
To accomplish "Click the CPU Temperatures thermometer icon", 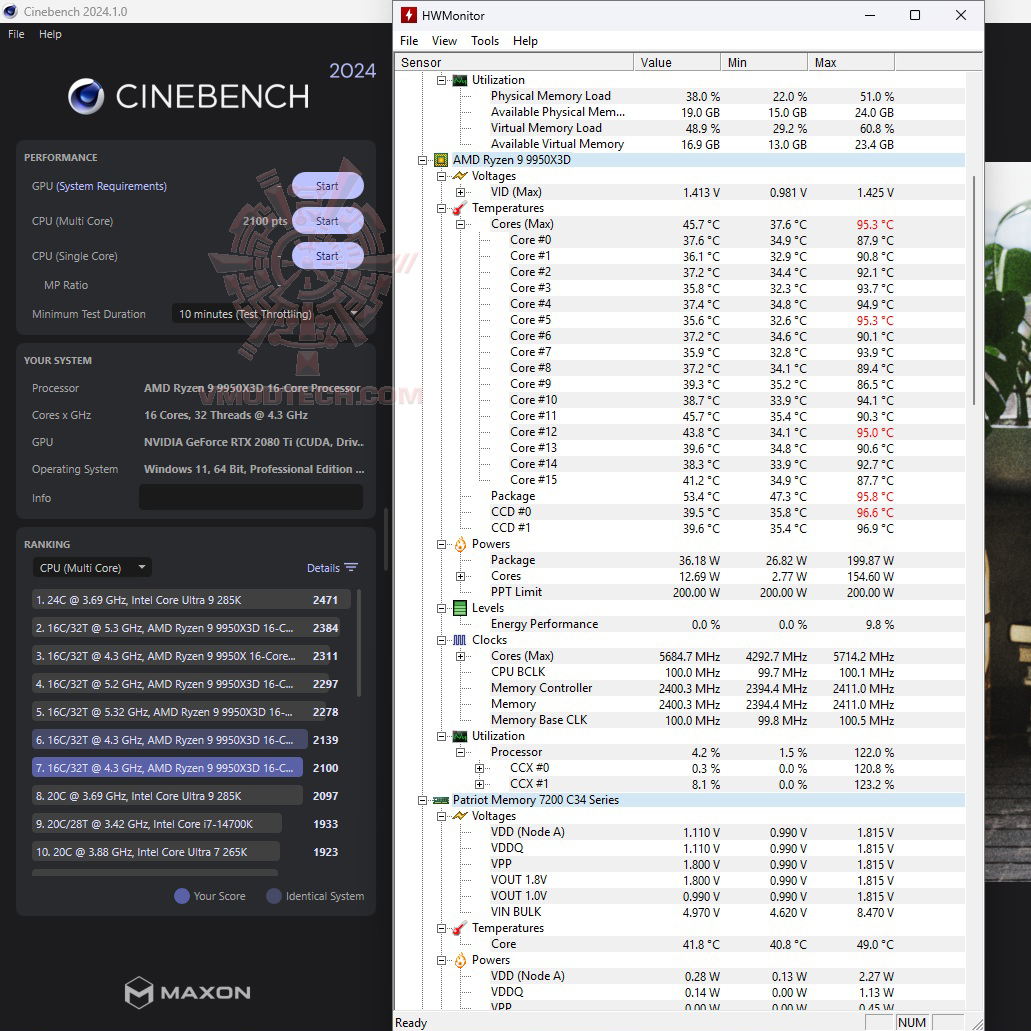I will click(460, 208).
